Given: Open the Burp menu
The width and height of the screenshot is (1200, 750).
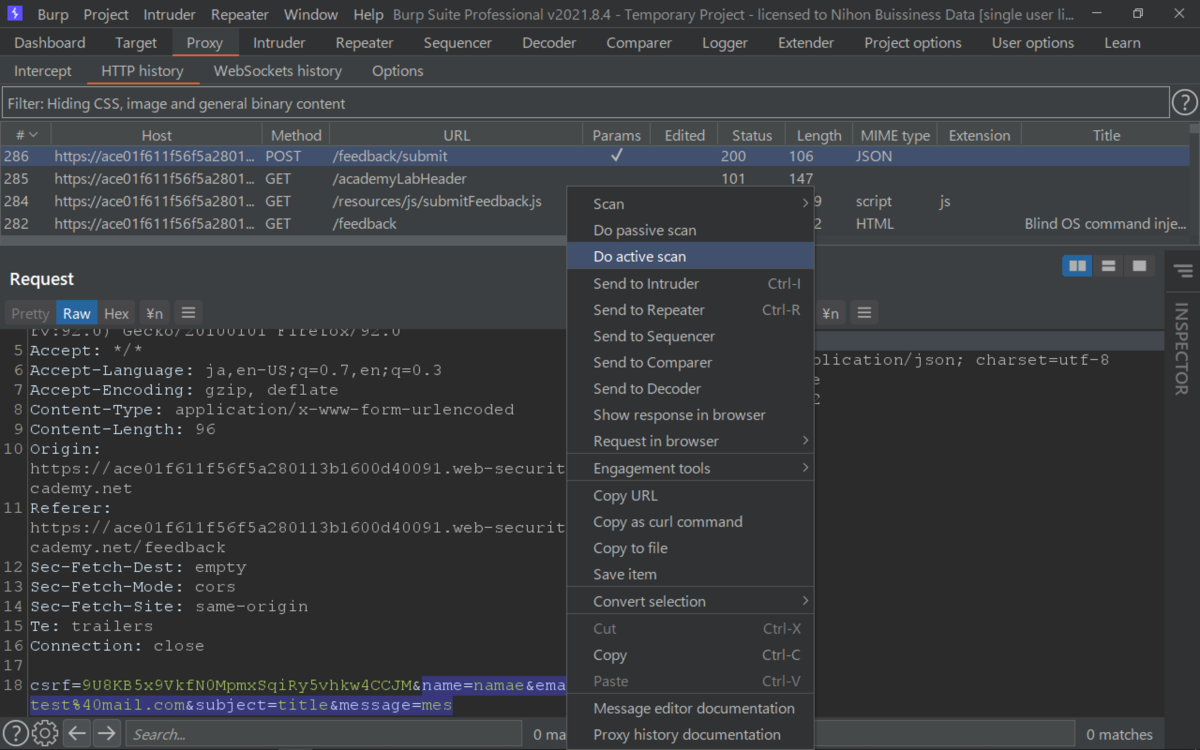Looking at the screenshot, I should [x=53, y=15].
